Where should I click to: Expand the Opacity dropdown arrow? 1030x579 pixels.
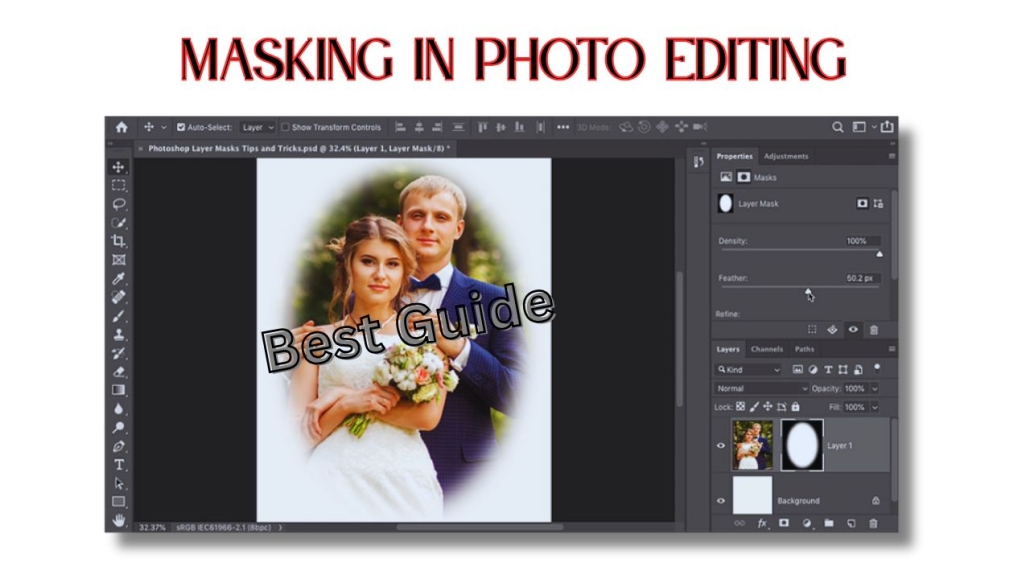875,388
